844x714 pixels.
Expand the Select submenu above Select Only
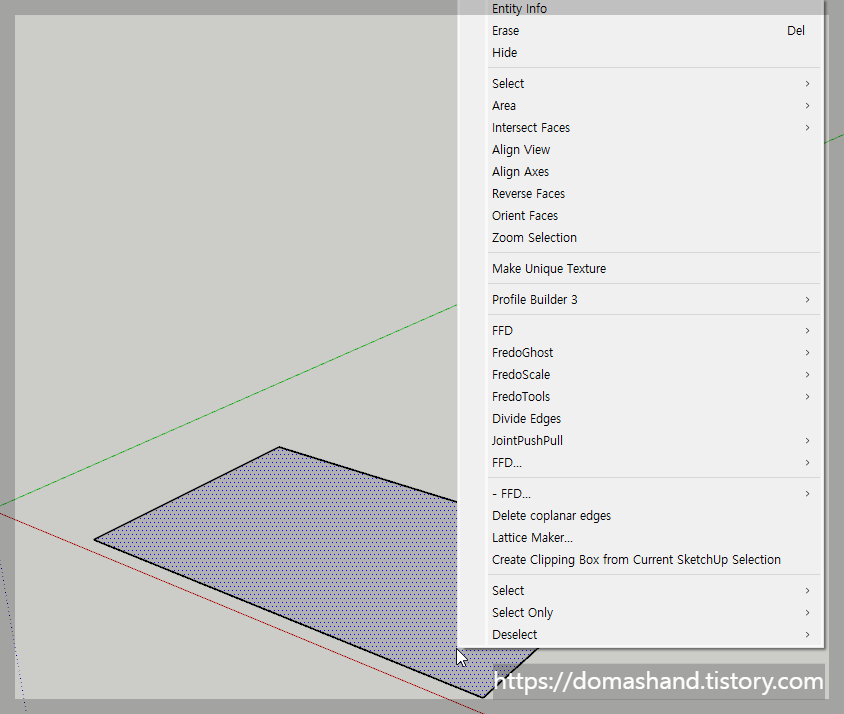pos(640,591)
